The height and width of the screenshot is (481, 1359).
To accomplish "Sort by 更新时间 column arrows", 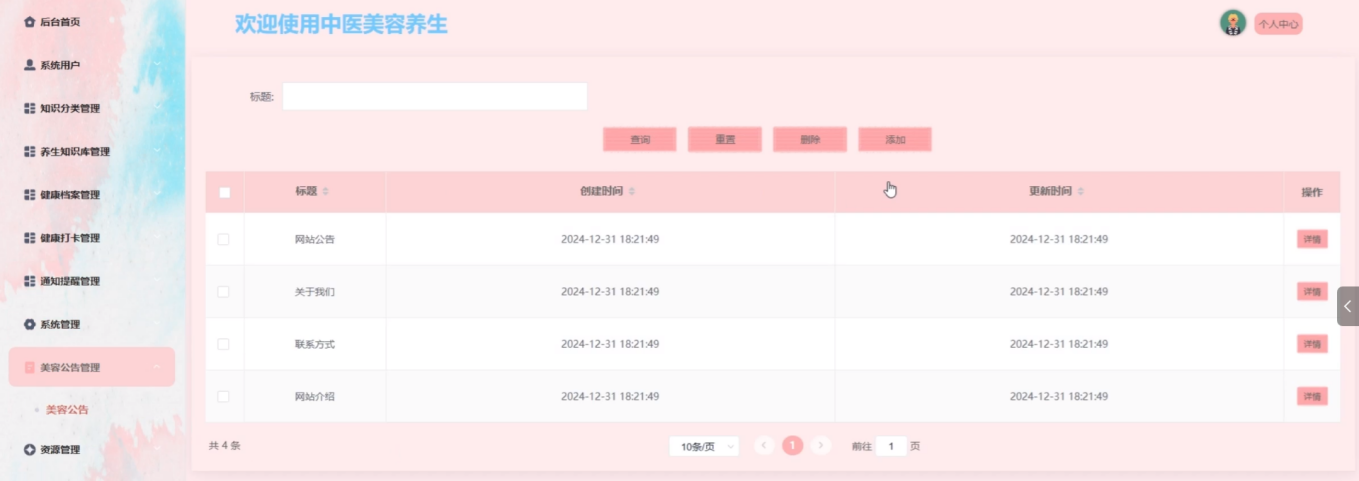I will (x=1080, y=191).
